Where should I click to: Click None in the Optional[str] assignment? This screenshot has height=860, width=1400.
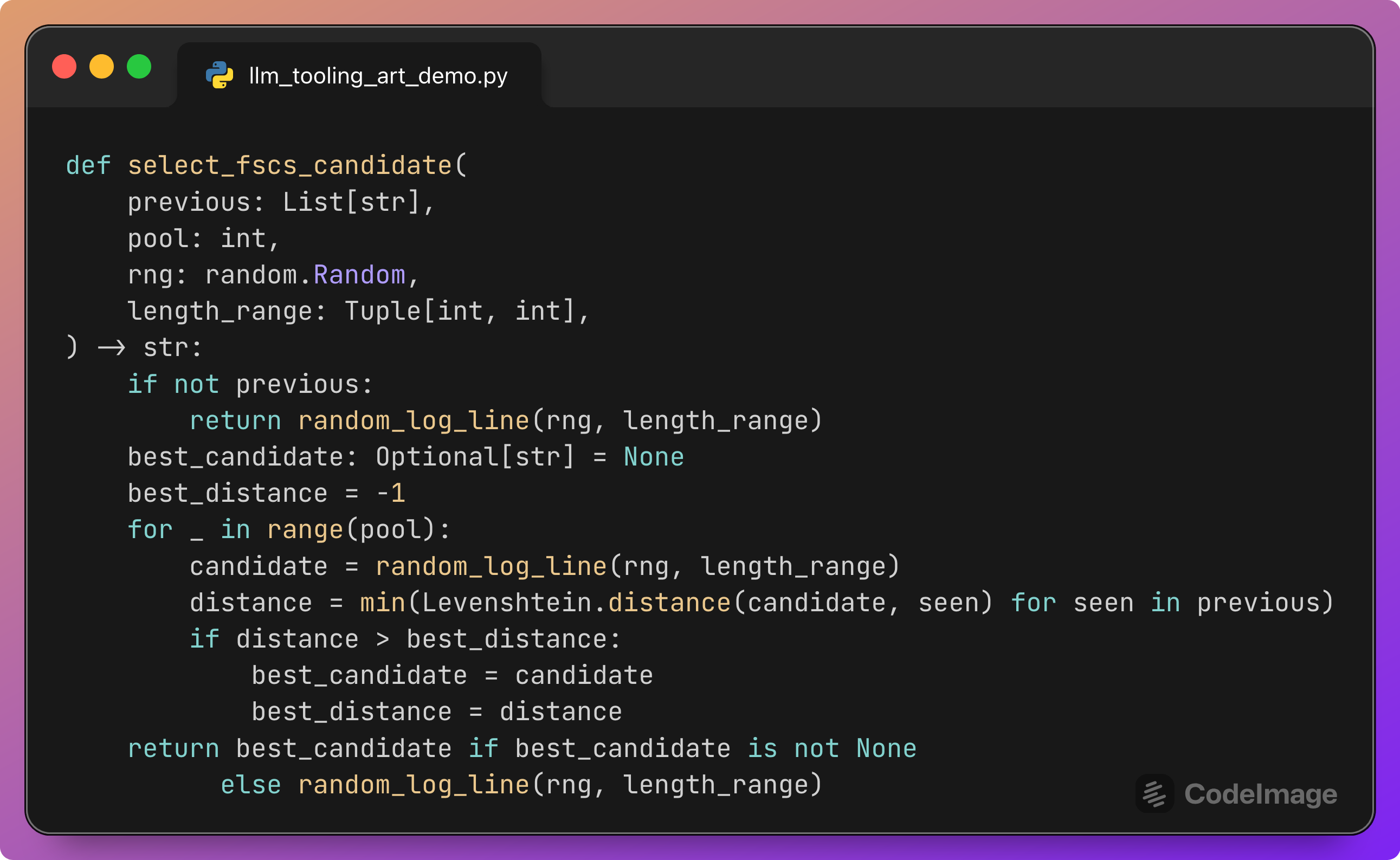(653, 457)
